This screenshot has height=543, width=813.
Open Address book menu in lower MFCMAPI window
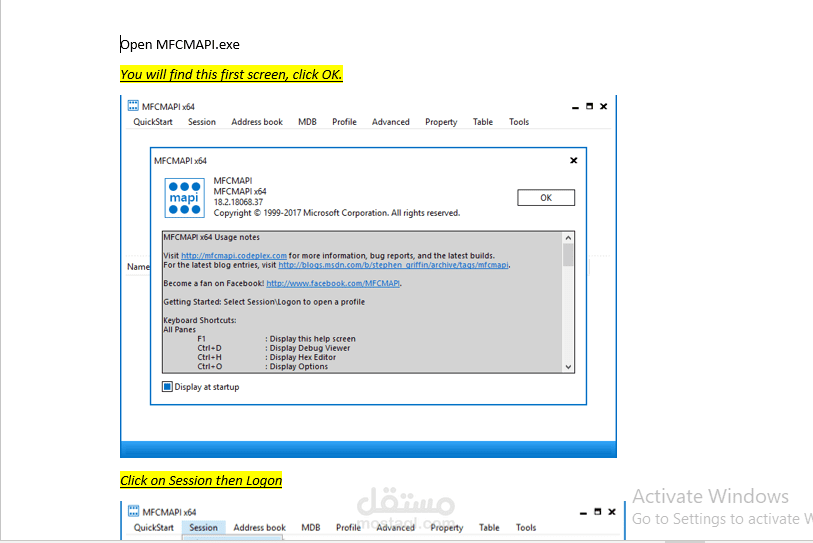(259, 527)
